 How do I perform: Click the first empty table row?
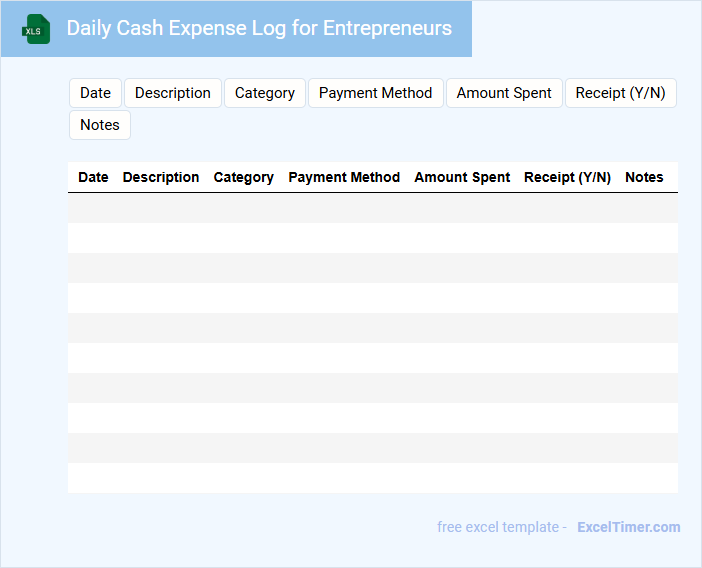coord(372,208)
